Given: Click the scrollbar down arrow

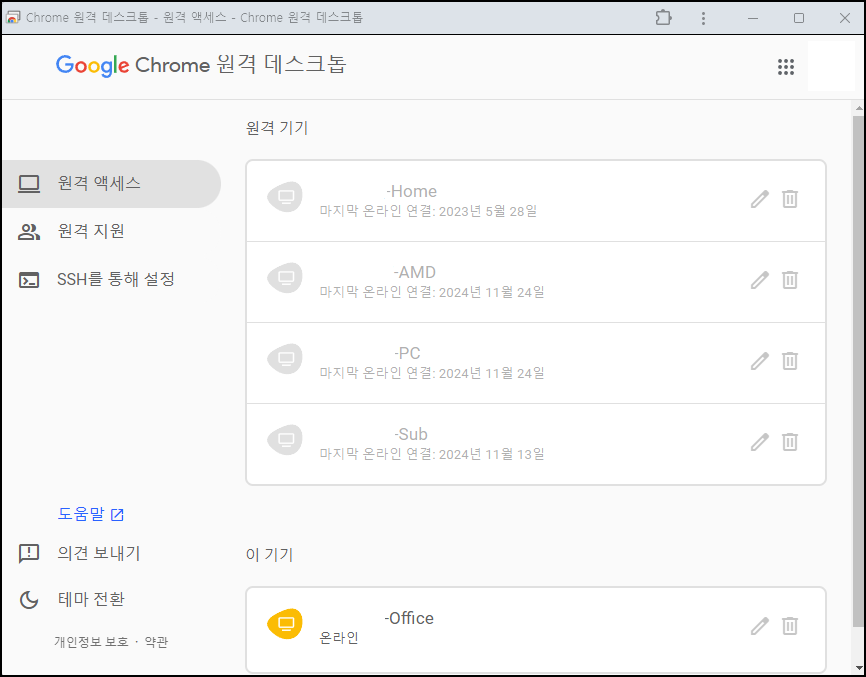Looking at the screenshot, I should click(858, 668).
